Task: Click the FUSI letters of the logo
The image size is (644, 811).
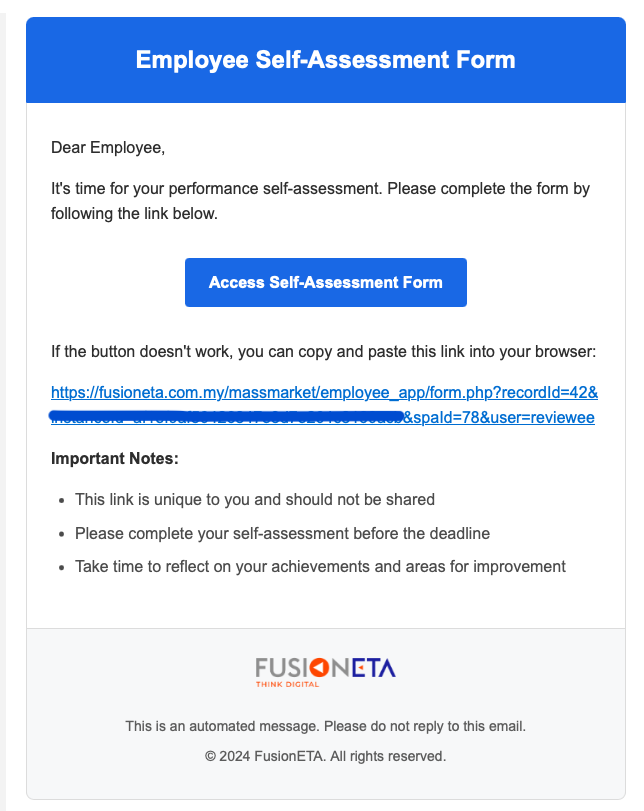Action: tap(281, 667)
